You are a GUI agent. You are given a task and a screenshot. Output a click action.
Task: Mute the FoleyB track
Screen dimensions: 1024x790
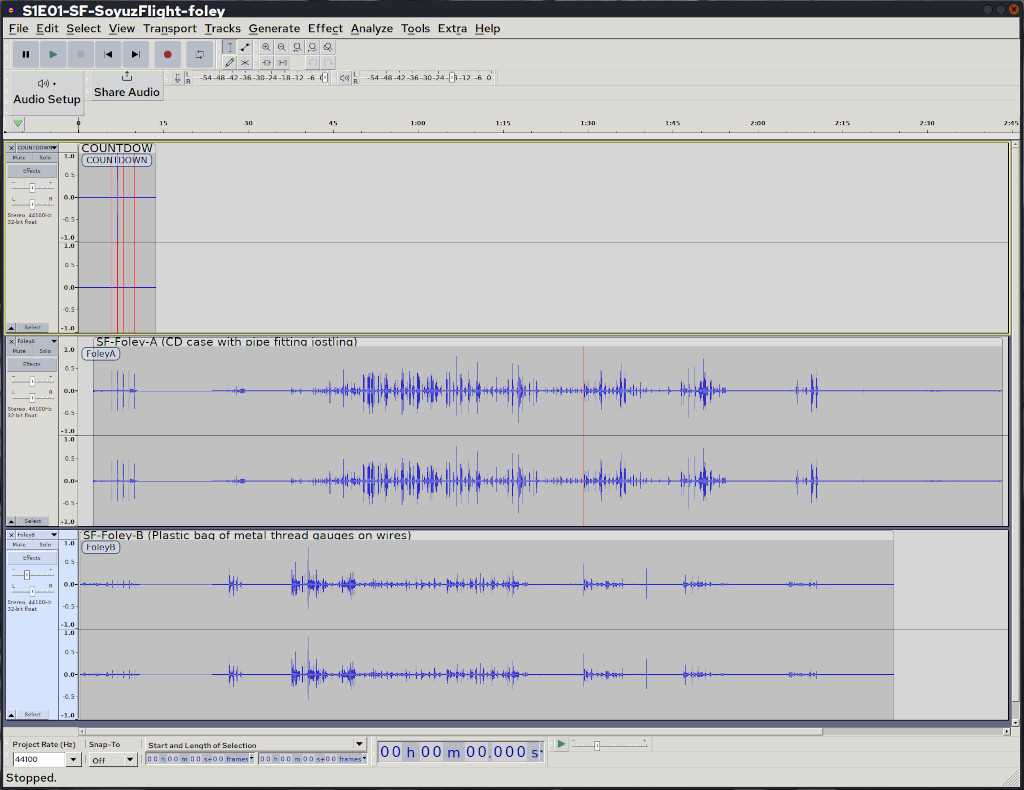pyautogui.click(x=19, y=545)
